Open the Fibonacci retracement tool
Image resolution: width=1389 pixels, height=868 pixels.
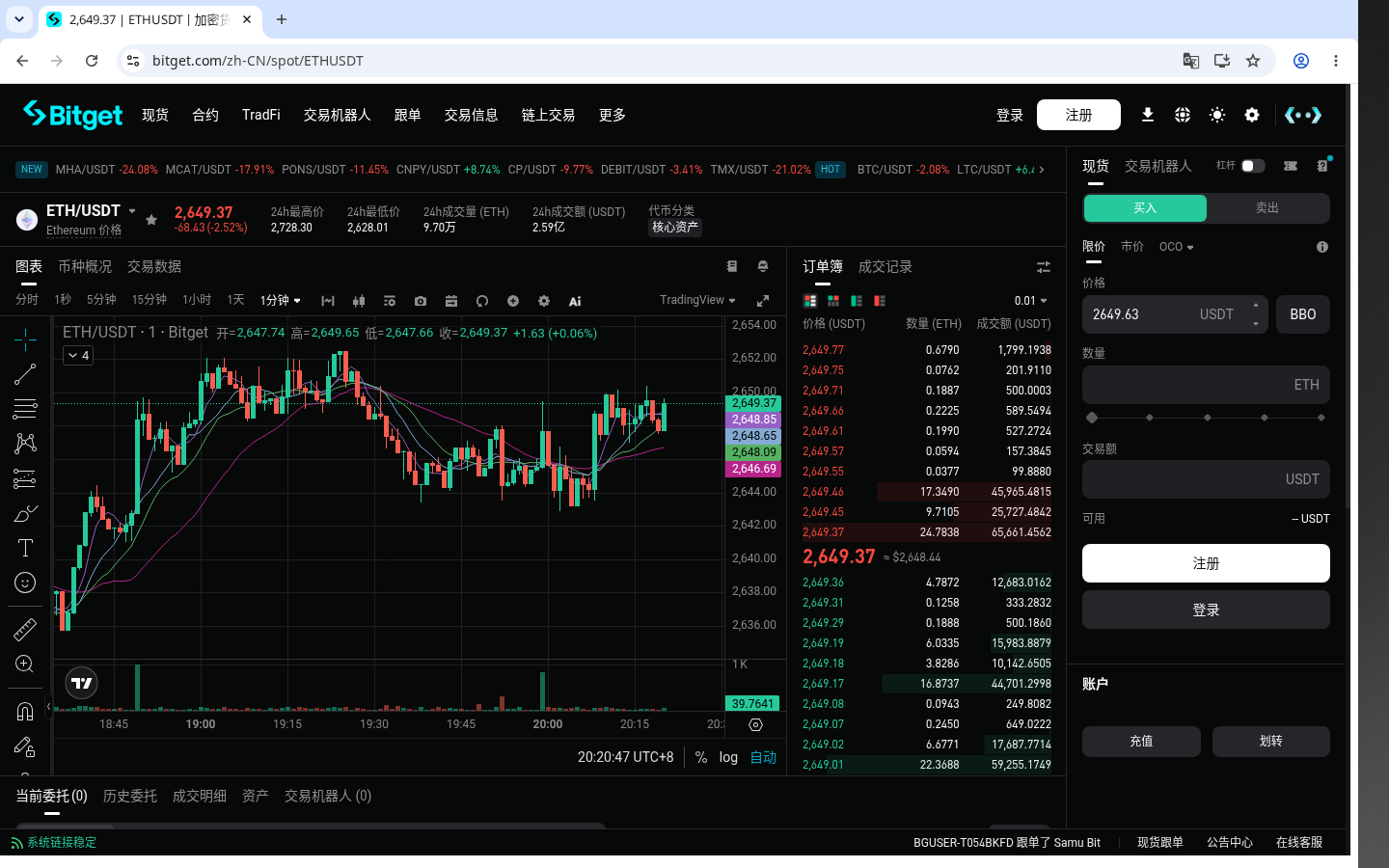pyautogui.click(x=25, y=409)
